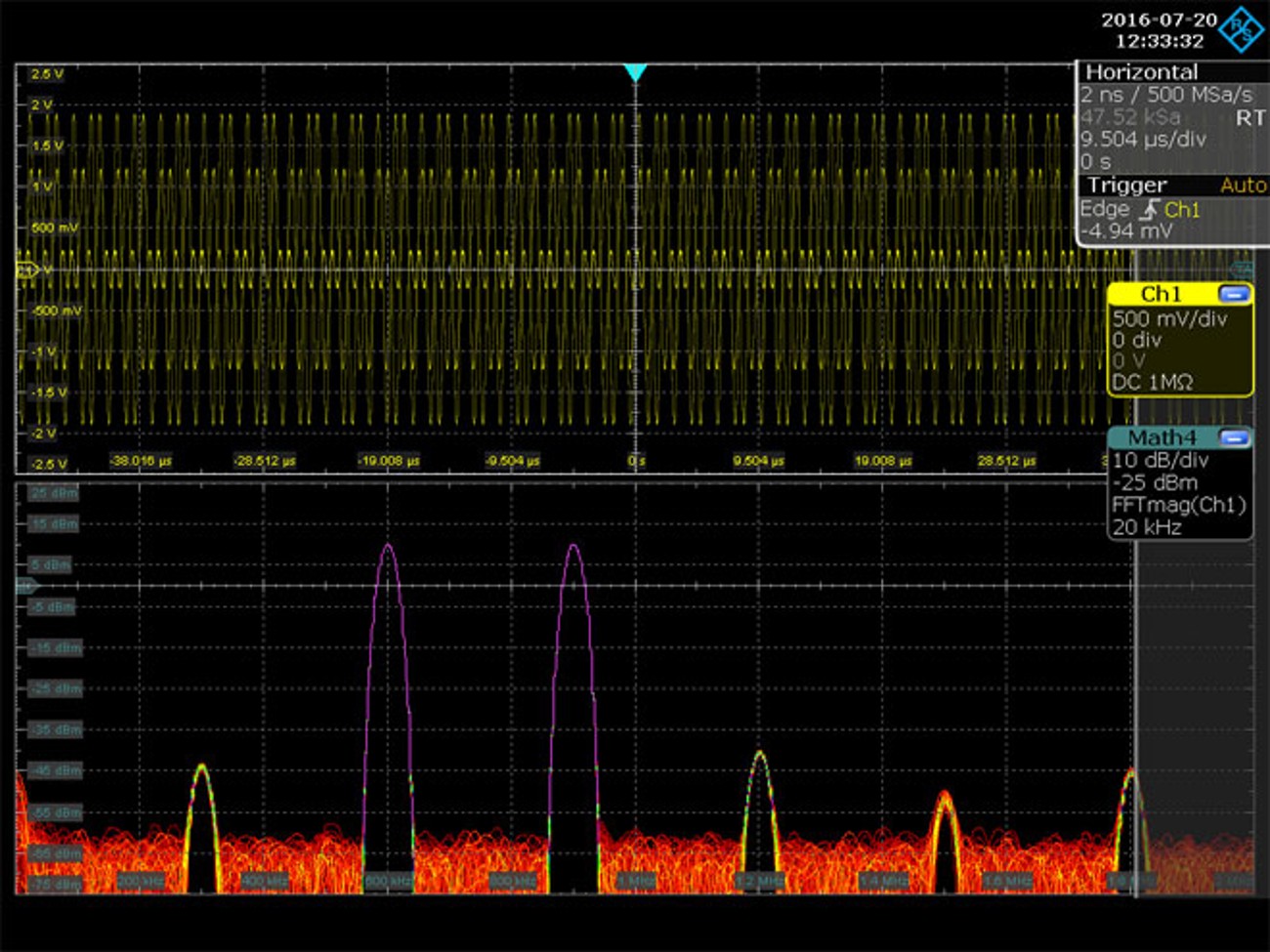1270x952 pixels.
Task: Click the trigger level marker on right edge
Action: point(1242,268)
